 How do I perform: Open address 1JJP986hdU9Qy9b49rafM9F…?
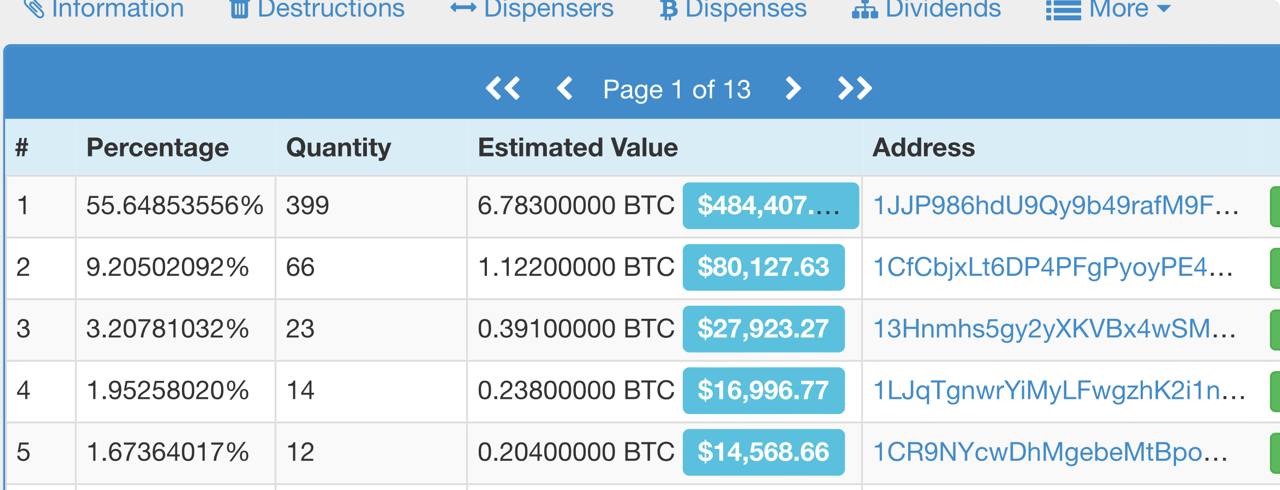tap(1056, 206)
